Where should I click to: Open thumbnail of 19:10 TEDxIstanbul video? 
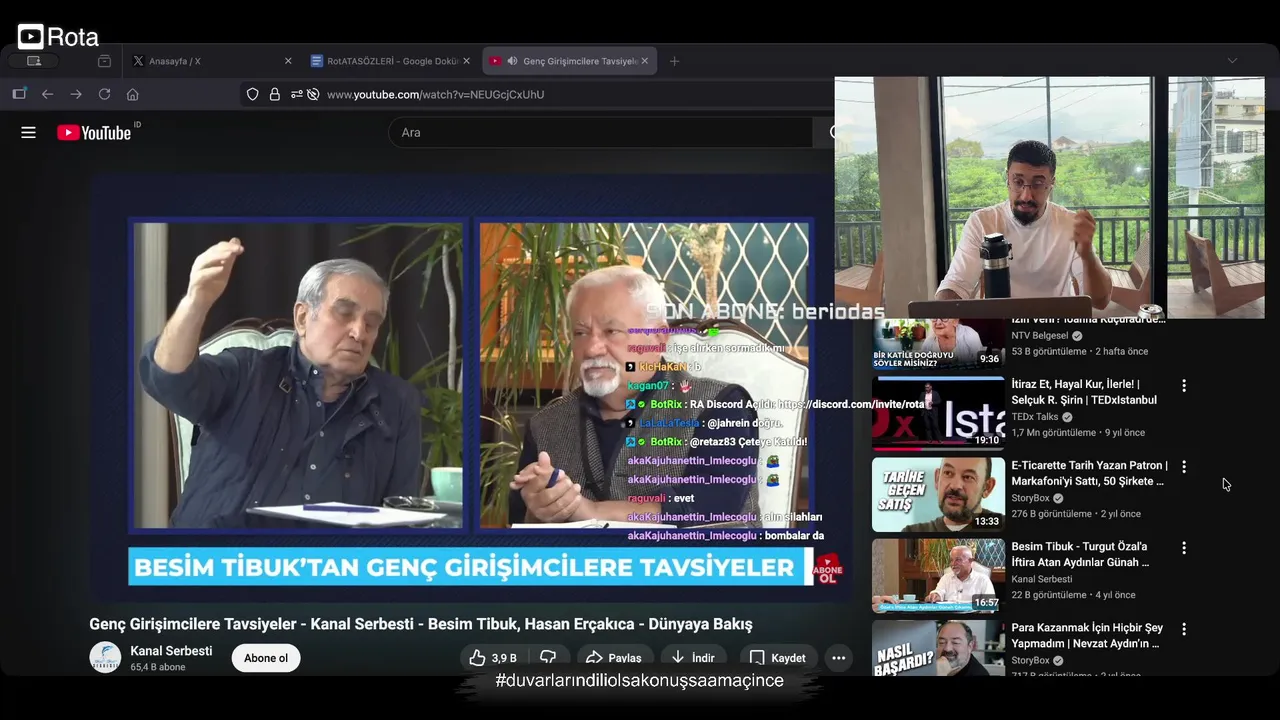click(938, 413)
